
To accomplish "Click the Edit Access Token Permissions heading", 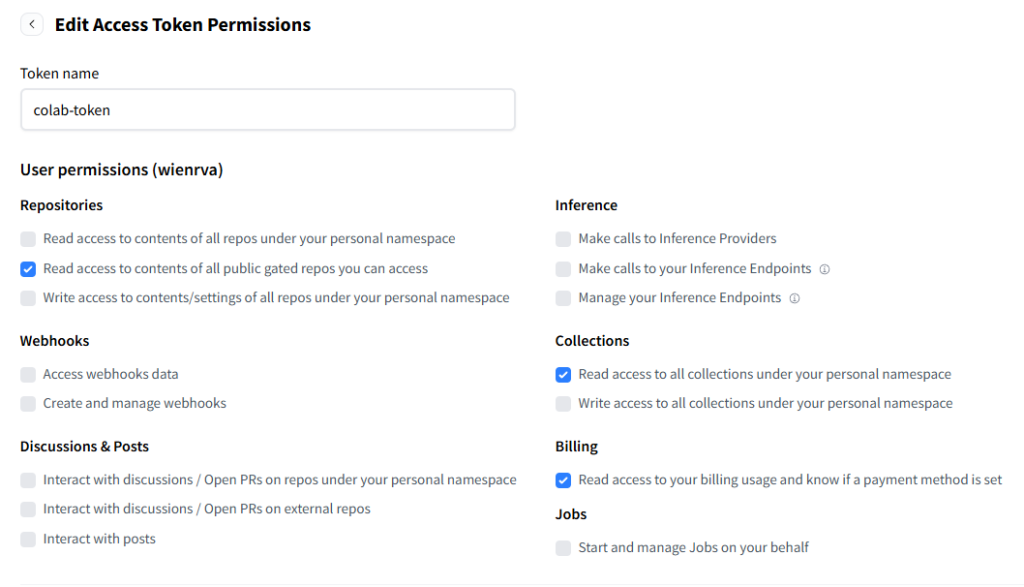I will (182, 25).
